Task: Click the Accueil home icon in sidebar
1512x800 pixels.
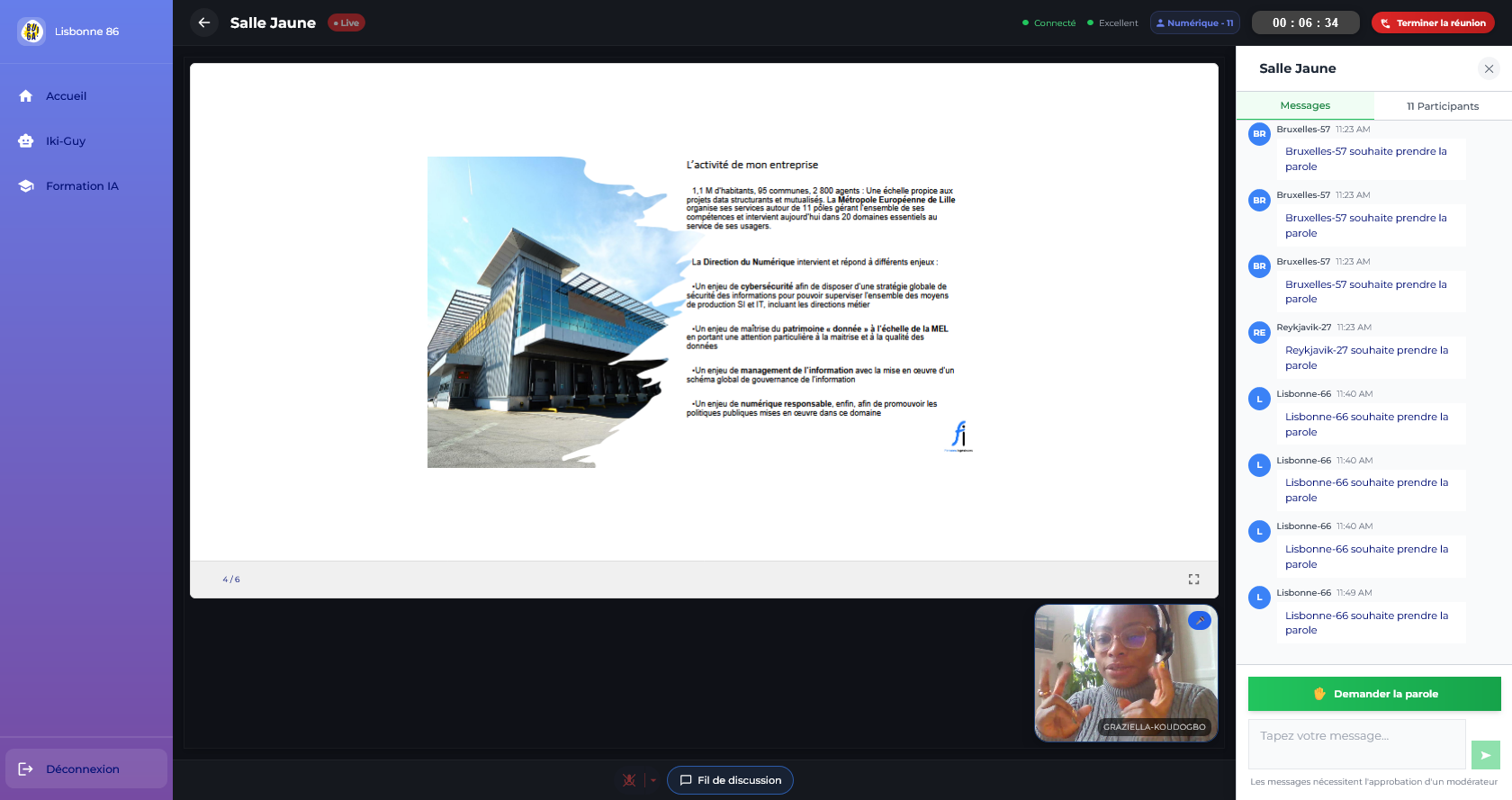Action: pos(26,96)
